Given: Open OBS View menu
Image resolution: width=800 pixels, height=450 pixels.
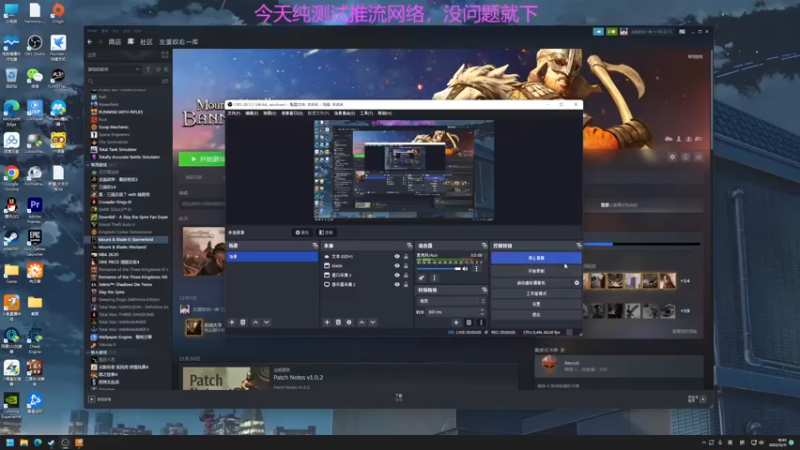Looking at the screenshot, I should (269, 113).
